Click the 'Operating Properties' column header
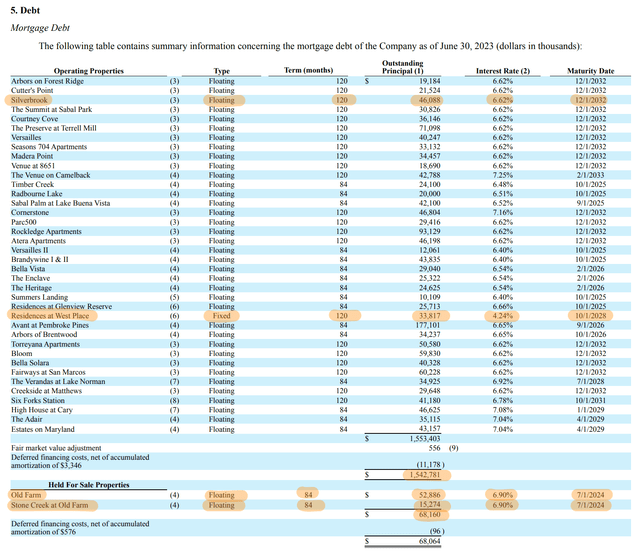Viewport: 640px width, 553px height. [83, 71]
